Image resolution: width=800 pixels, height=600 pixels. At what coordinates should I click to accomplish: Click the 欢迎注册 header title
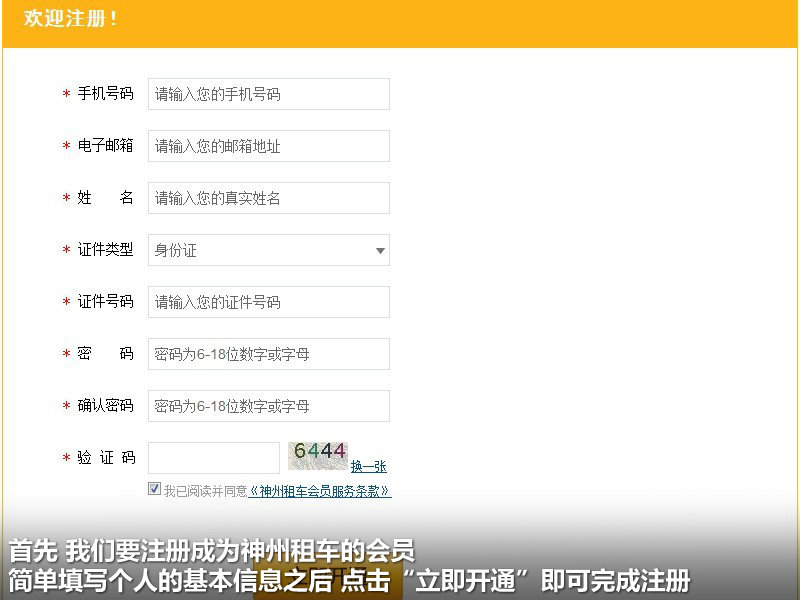point(70,18)
